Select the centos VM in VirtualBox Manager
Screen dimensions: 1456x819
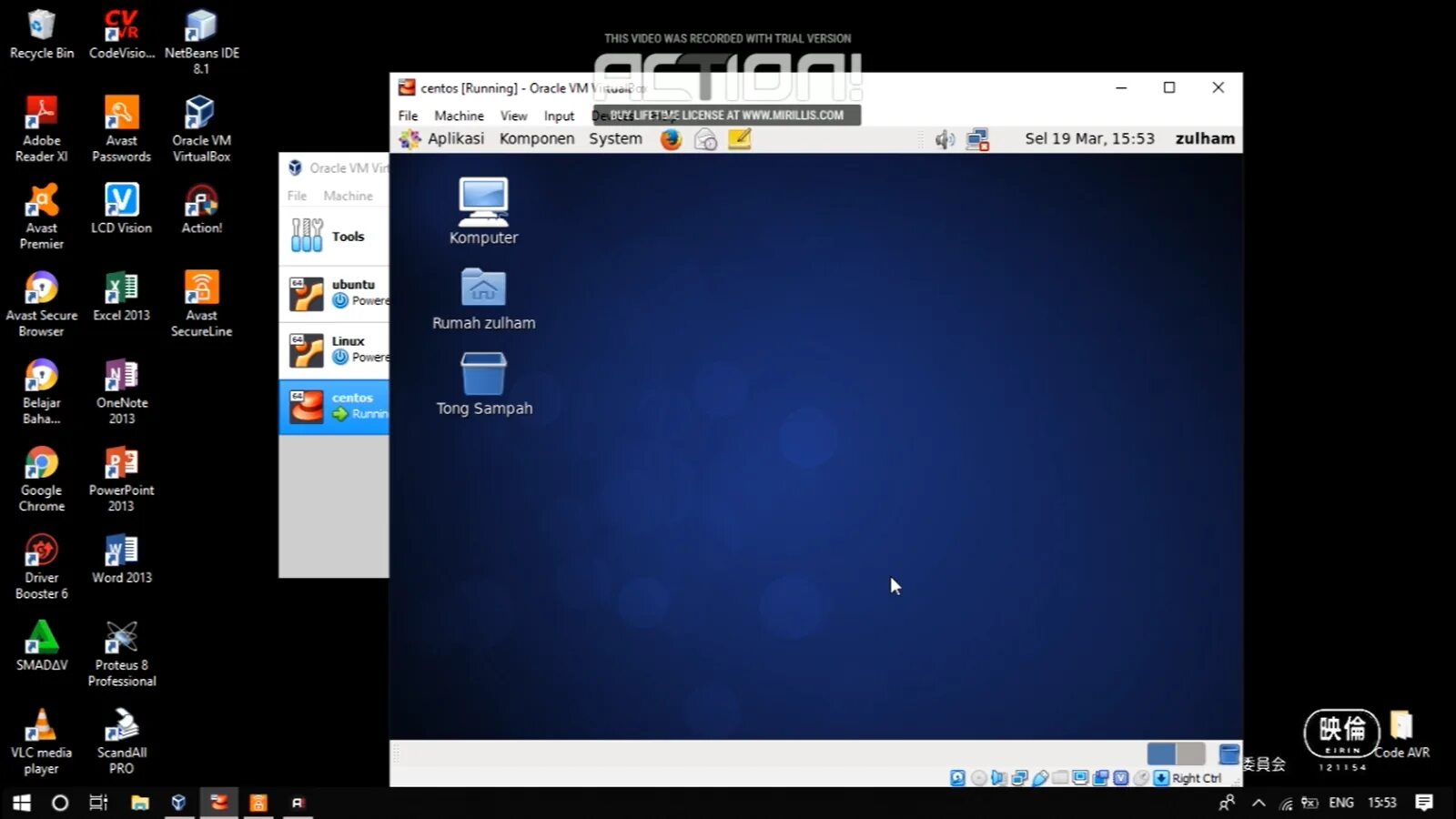pos(334,407)
